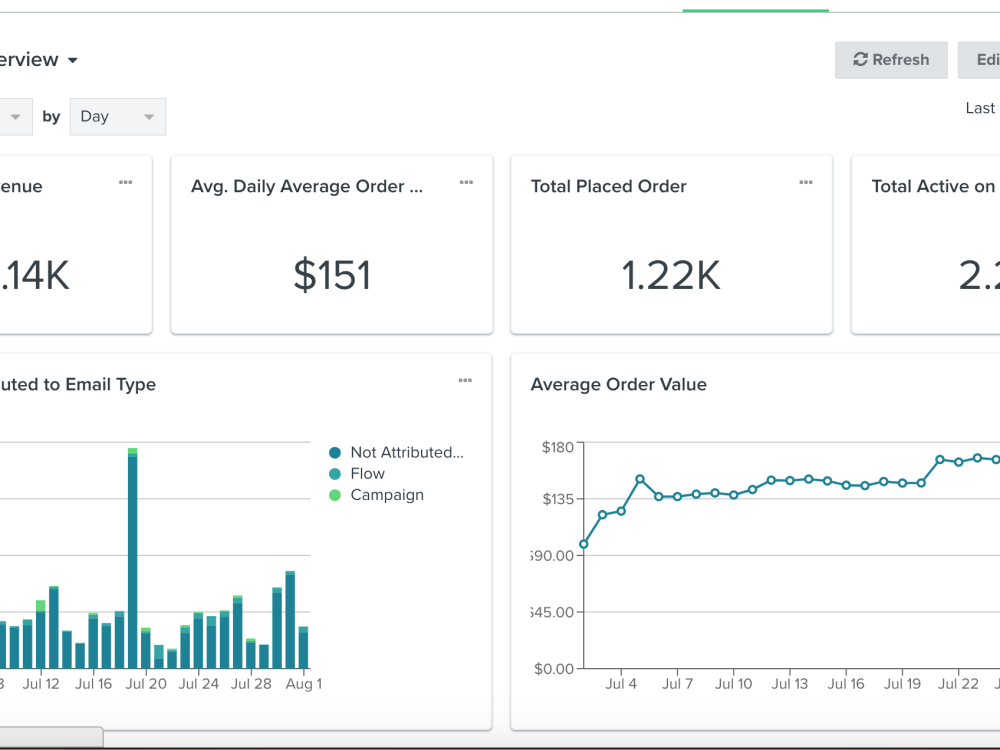This screenshot has width=1000, height=750.
Task: Click the first Average Order Value data point
Action: point(584,544)
